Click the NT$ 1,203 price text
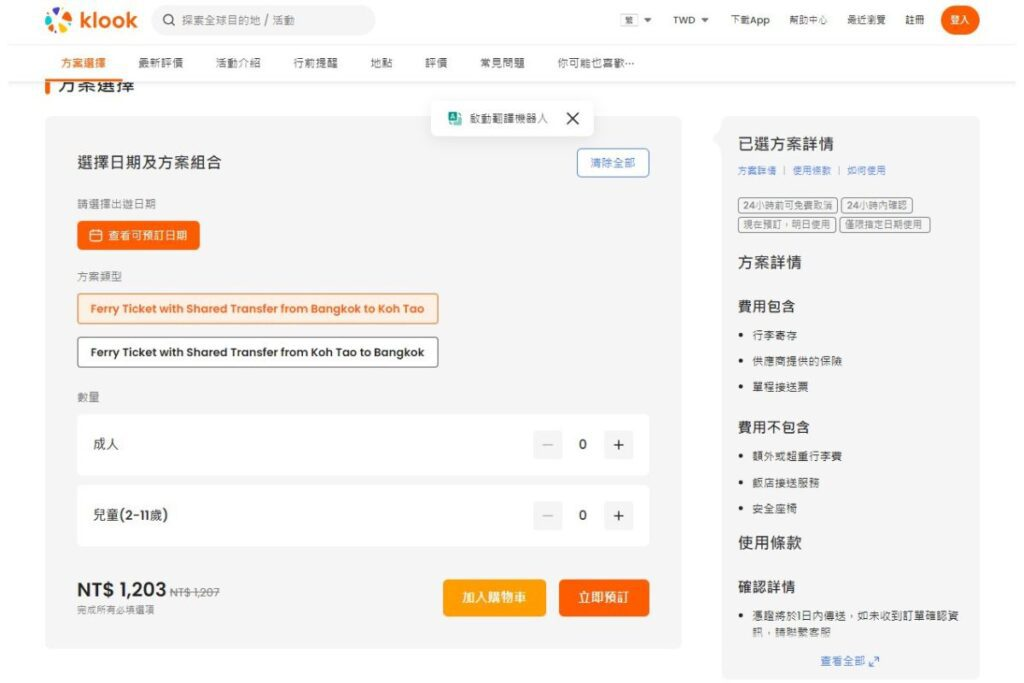This screenshot has width=1024, height=683. pos(121,590)
